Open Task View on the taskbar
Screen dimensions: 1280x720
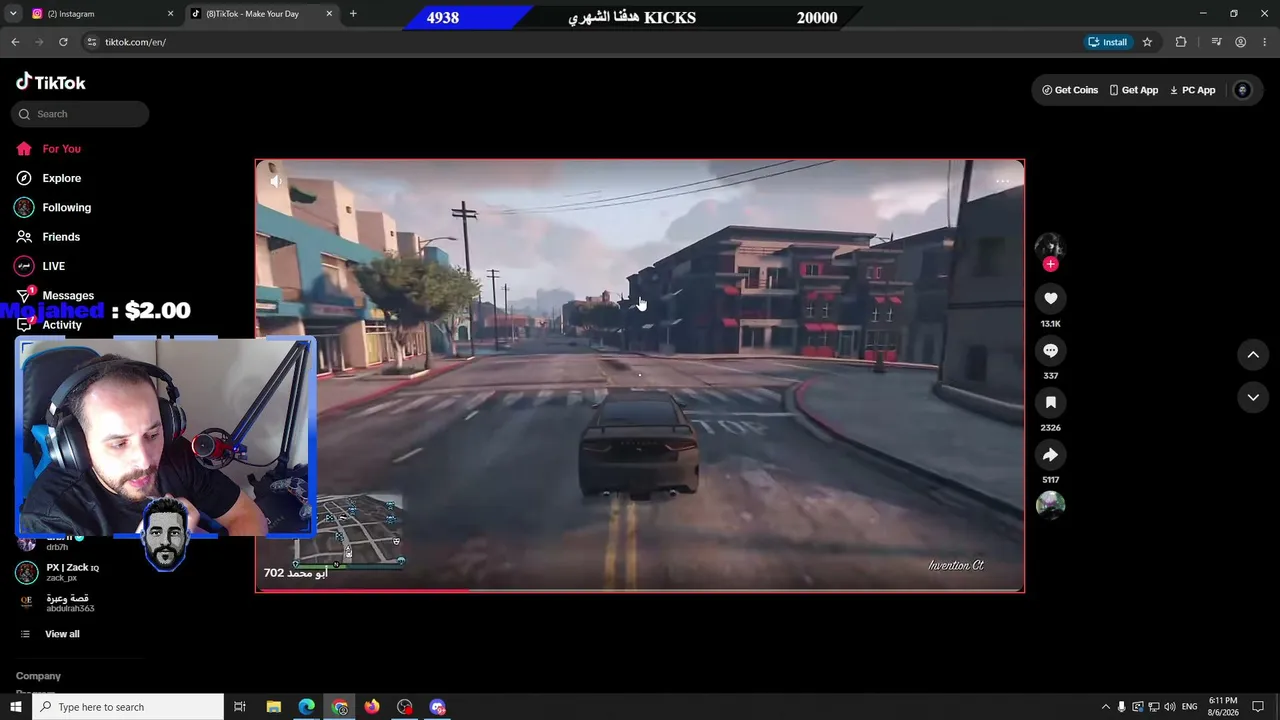pyautogui.click(x=240, y=707)
